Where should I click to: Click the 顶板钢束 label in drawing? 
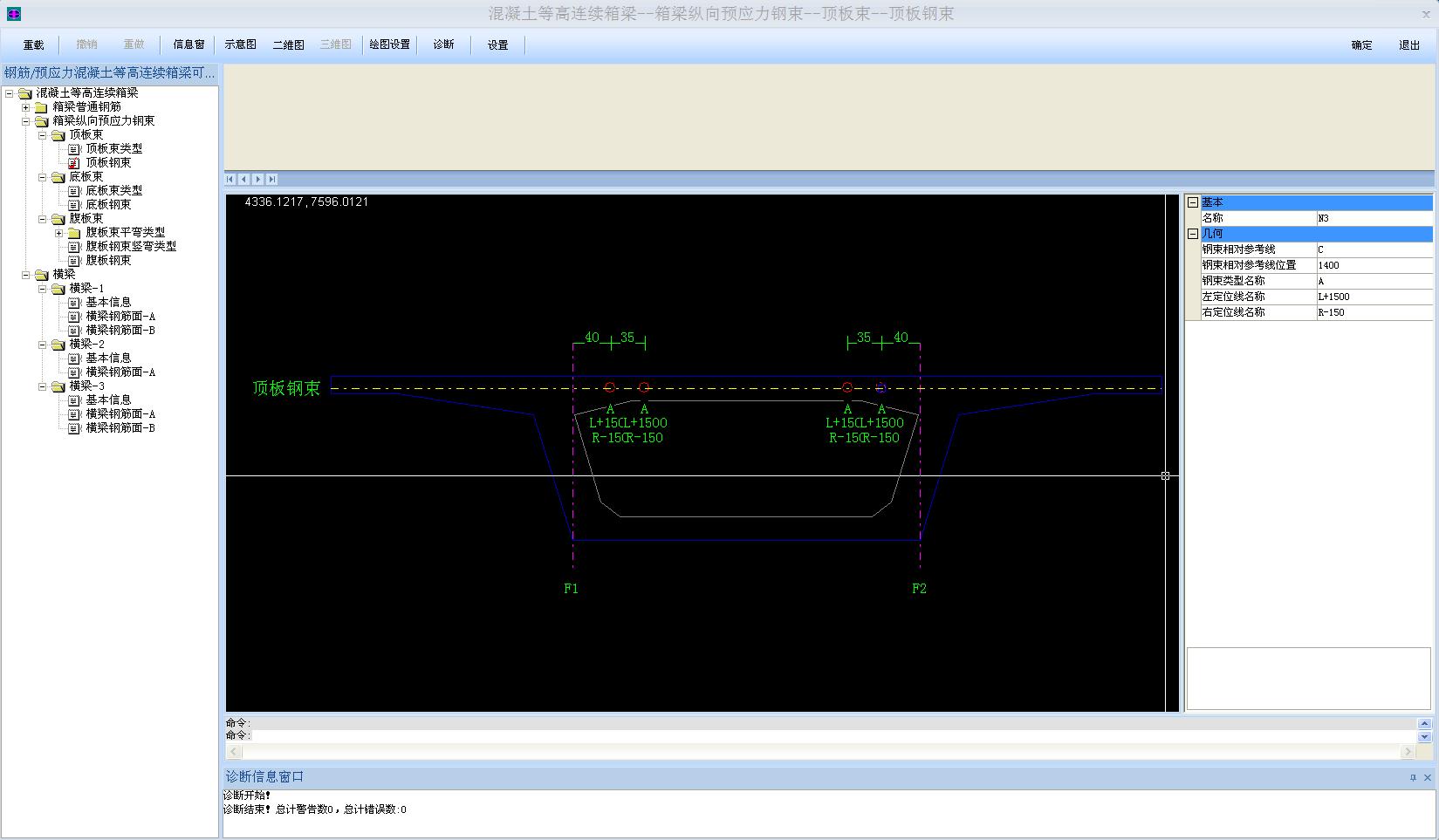click(286, 388)
